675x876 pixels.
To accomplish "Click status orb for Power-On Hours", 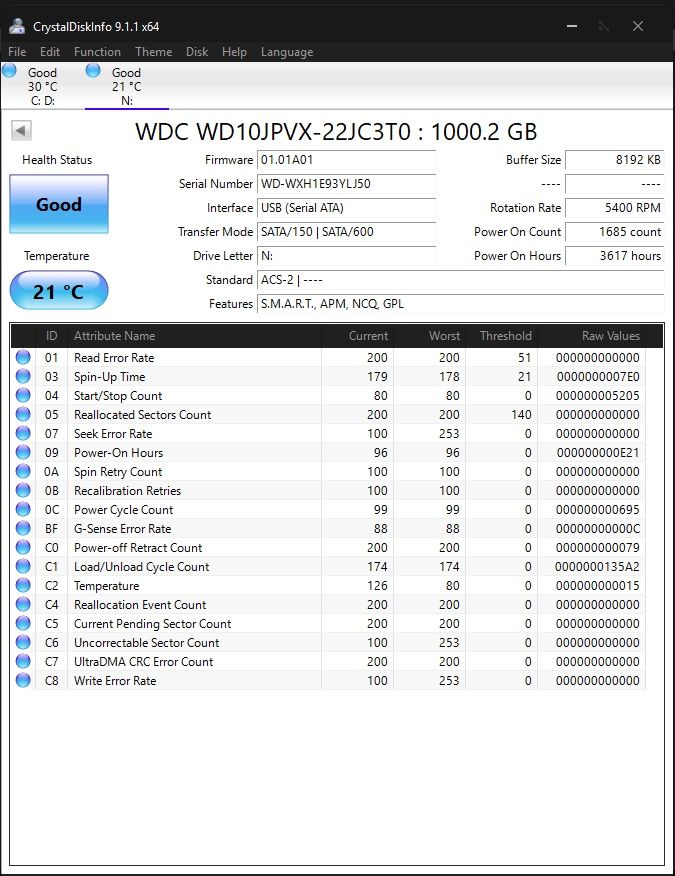I will pyautogui.click(x=23, y=452).
